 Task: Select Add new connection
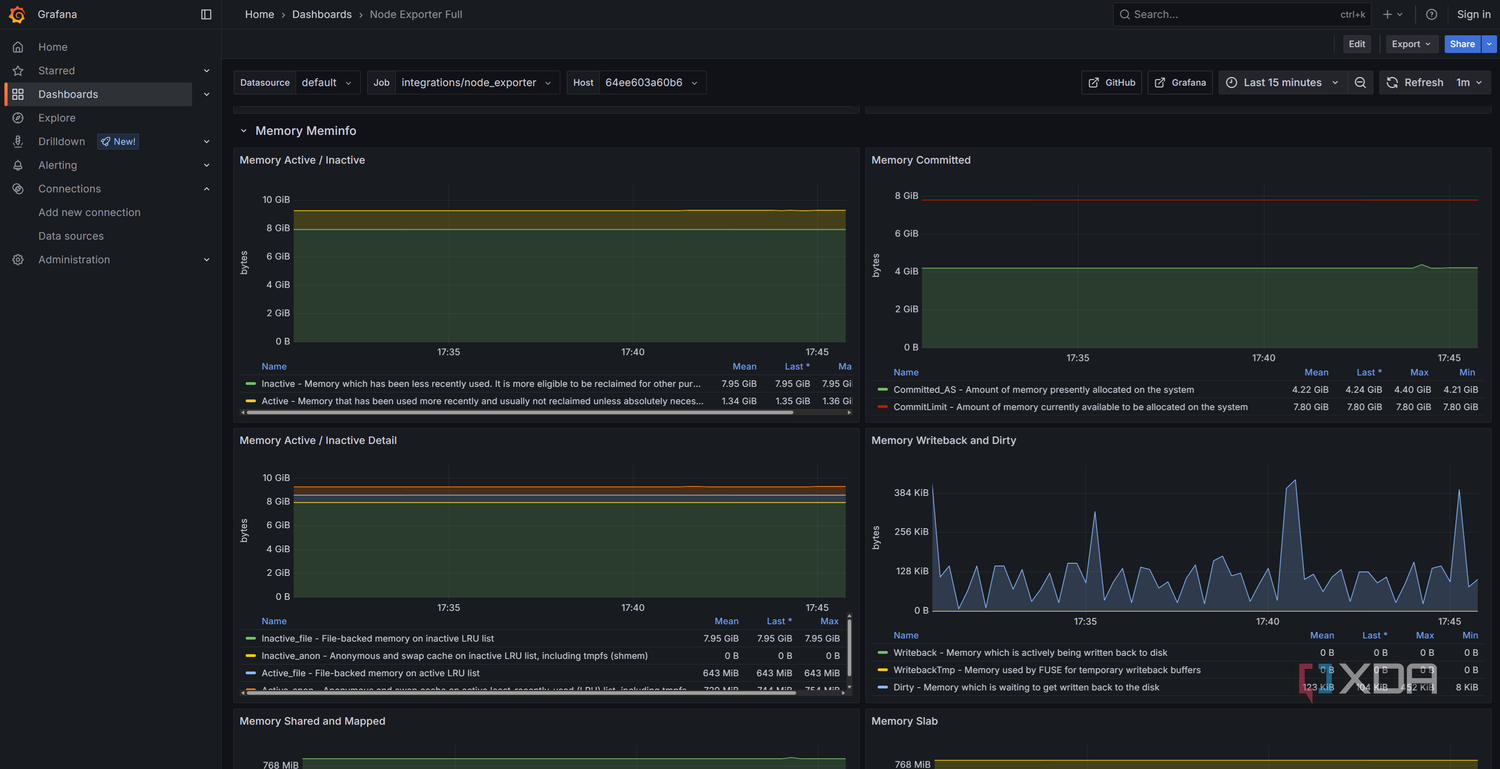pos(89,213)
